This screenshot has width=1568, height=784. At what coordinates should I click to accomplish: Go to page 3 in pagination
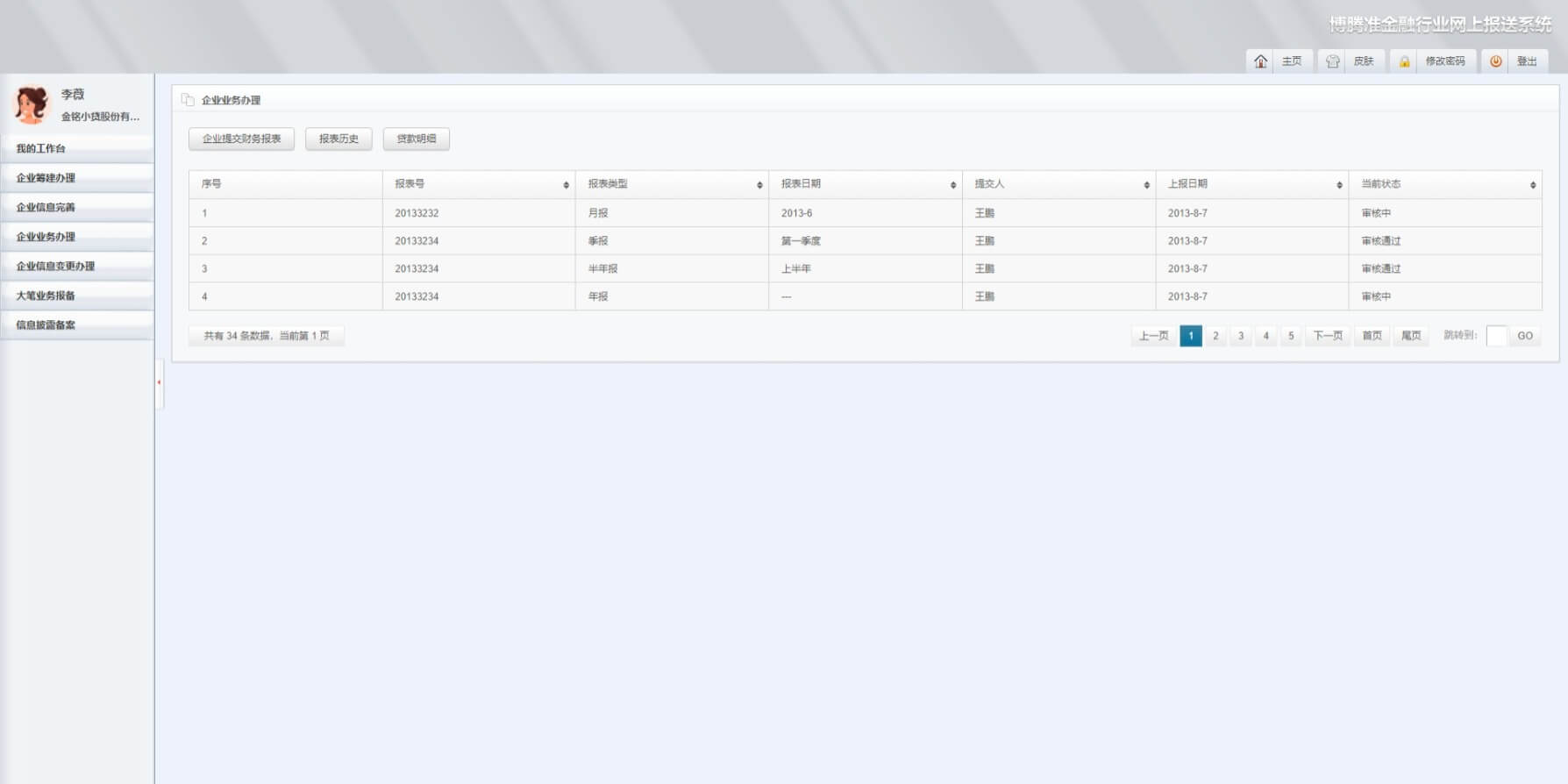click(x=1240, y=336)
